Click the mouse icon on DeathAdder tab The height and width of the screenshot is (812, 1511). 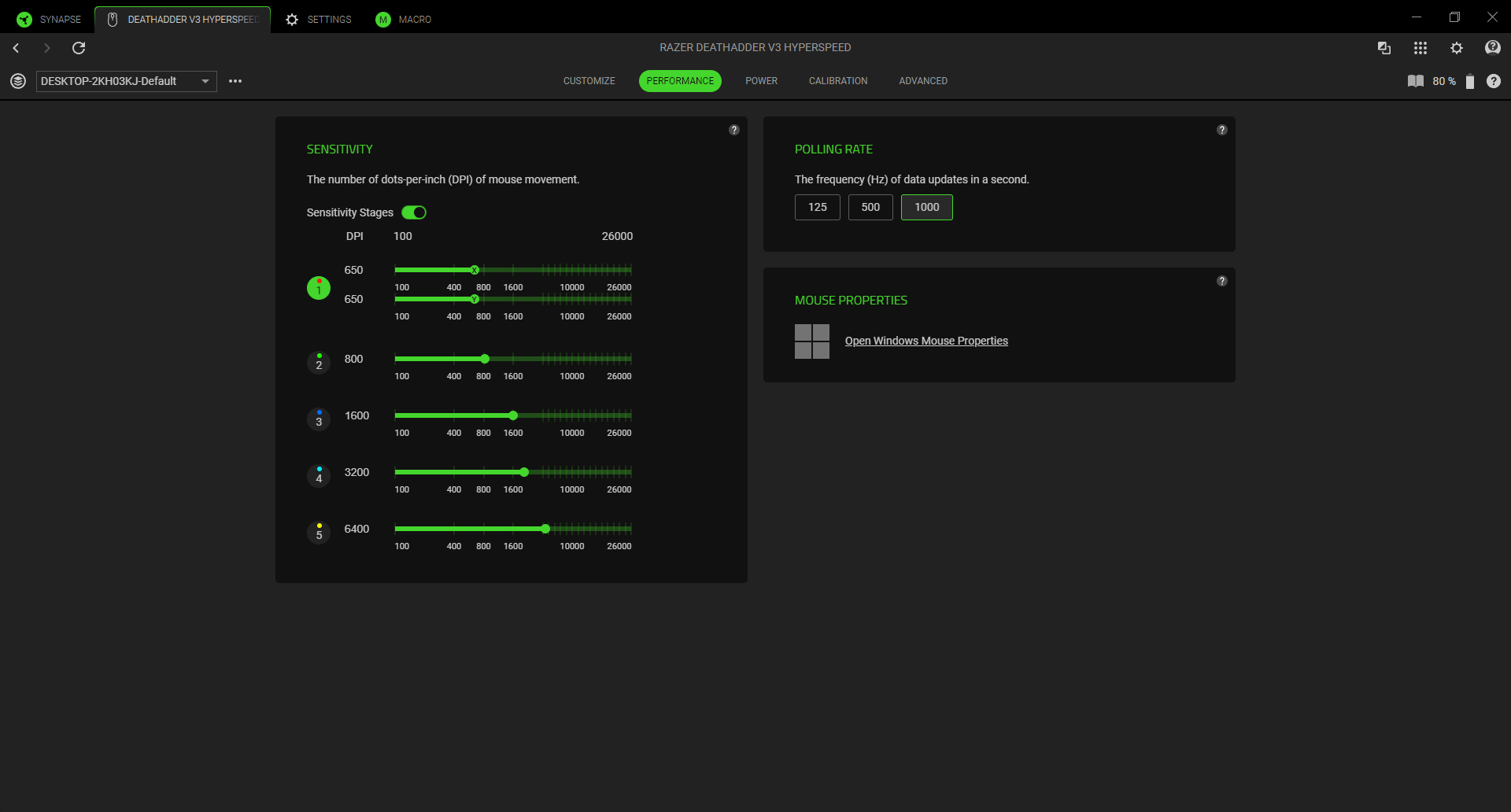click(113, 20)
